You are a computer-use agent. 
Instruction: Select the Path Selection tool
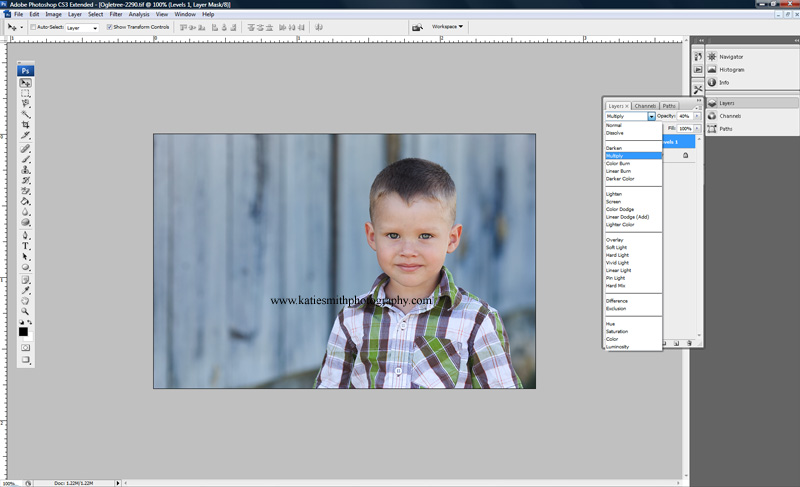25,257
